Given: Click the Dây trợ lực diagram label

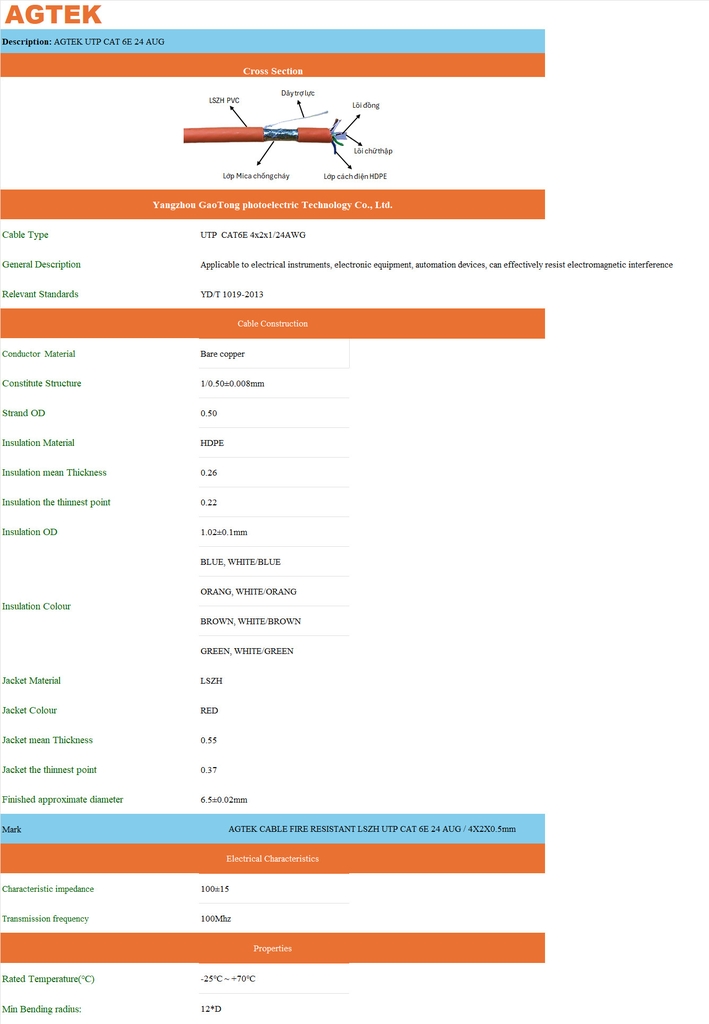Looking at the screenshot, I should (298, 93).
